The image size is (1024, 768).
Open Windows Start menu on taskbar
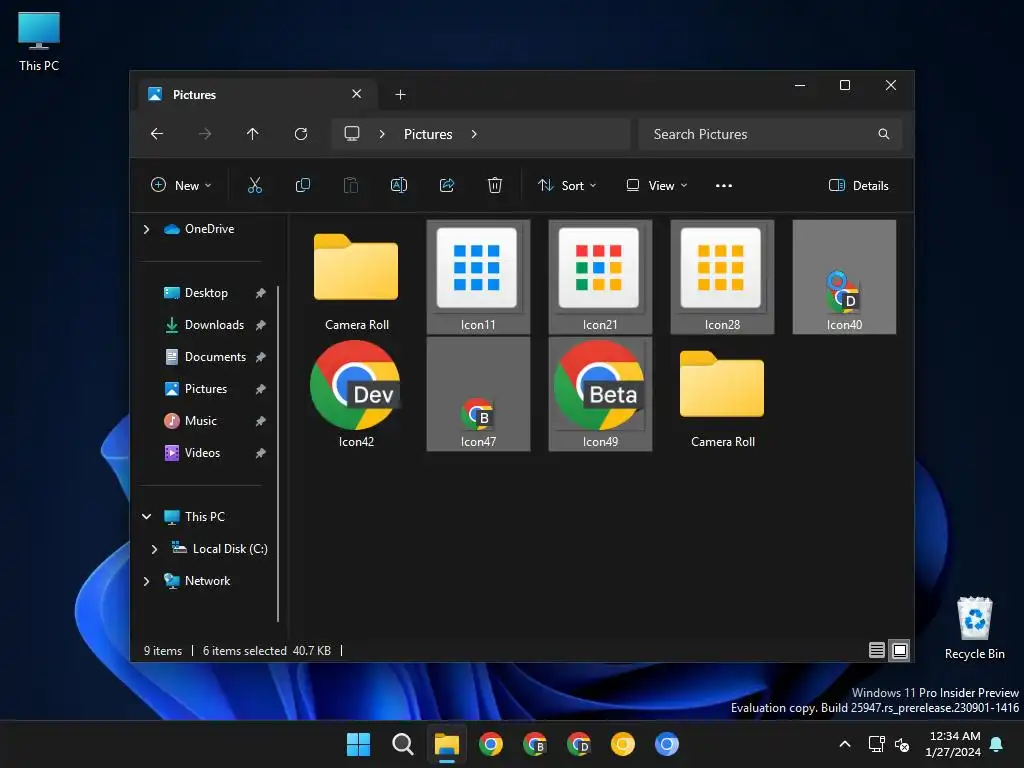click(x=358, y=744)
